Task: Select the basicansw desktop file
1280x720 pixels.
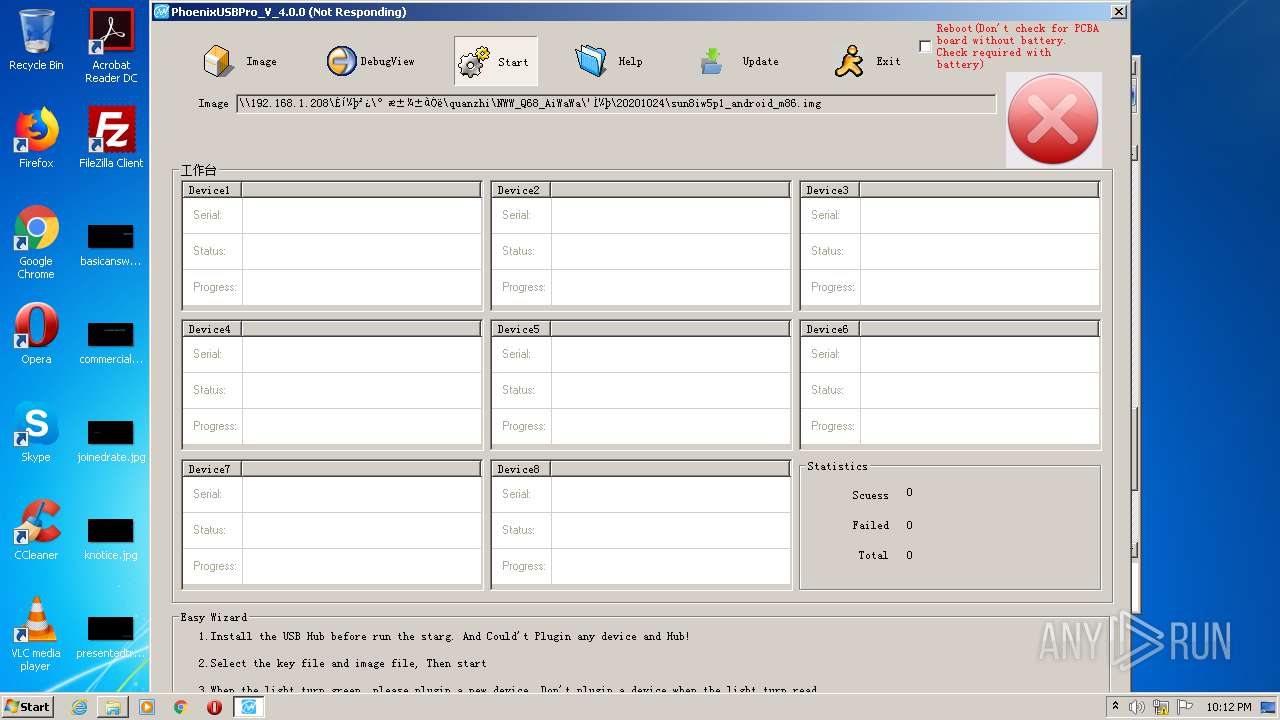Action: [x=111, y=244]
